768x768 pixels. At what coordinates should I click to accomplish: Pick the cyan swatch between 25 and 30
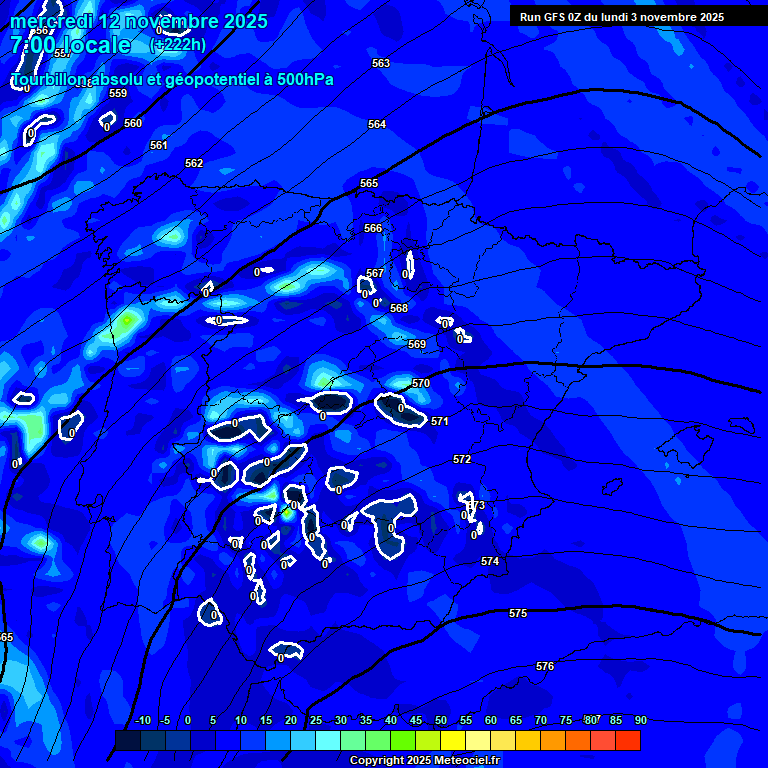328,740
